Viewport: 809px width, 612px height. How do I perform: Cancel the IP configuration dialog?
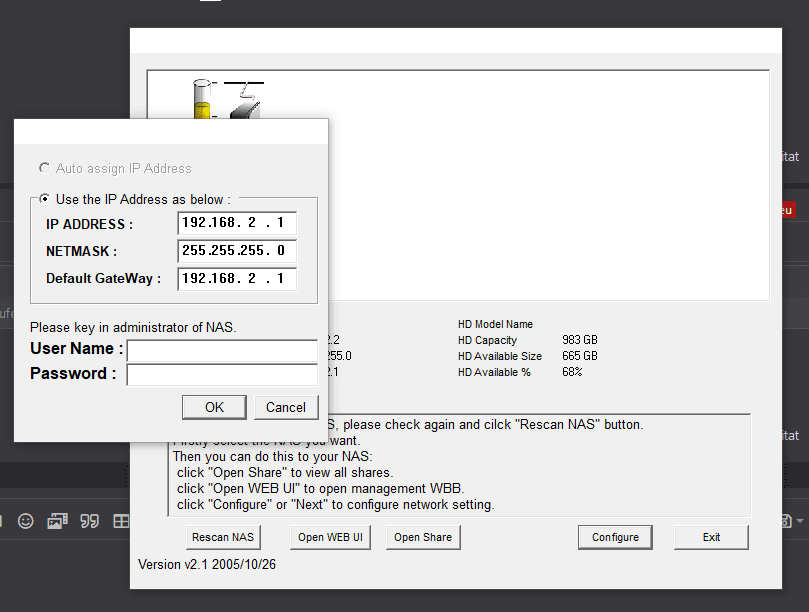[x=286, y=407]
